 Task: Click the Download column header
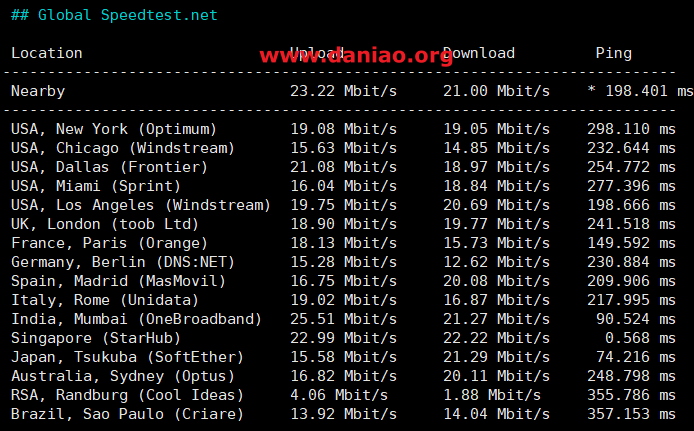coord(479,53)
